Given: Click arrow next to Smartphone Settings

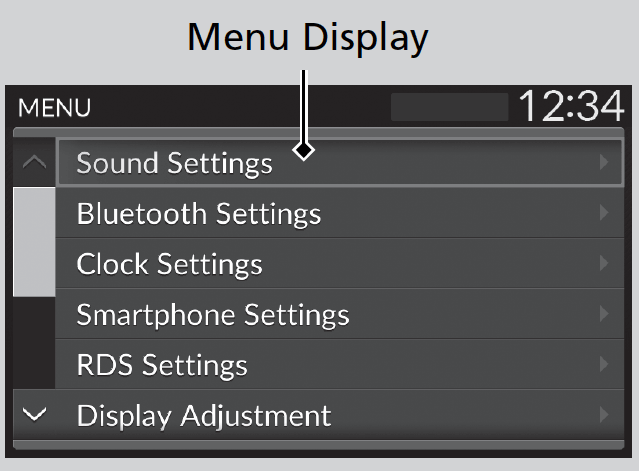Looking at the screenshot, I should tap(604, 315).
